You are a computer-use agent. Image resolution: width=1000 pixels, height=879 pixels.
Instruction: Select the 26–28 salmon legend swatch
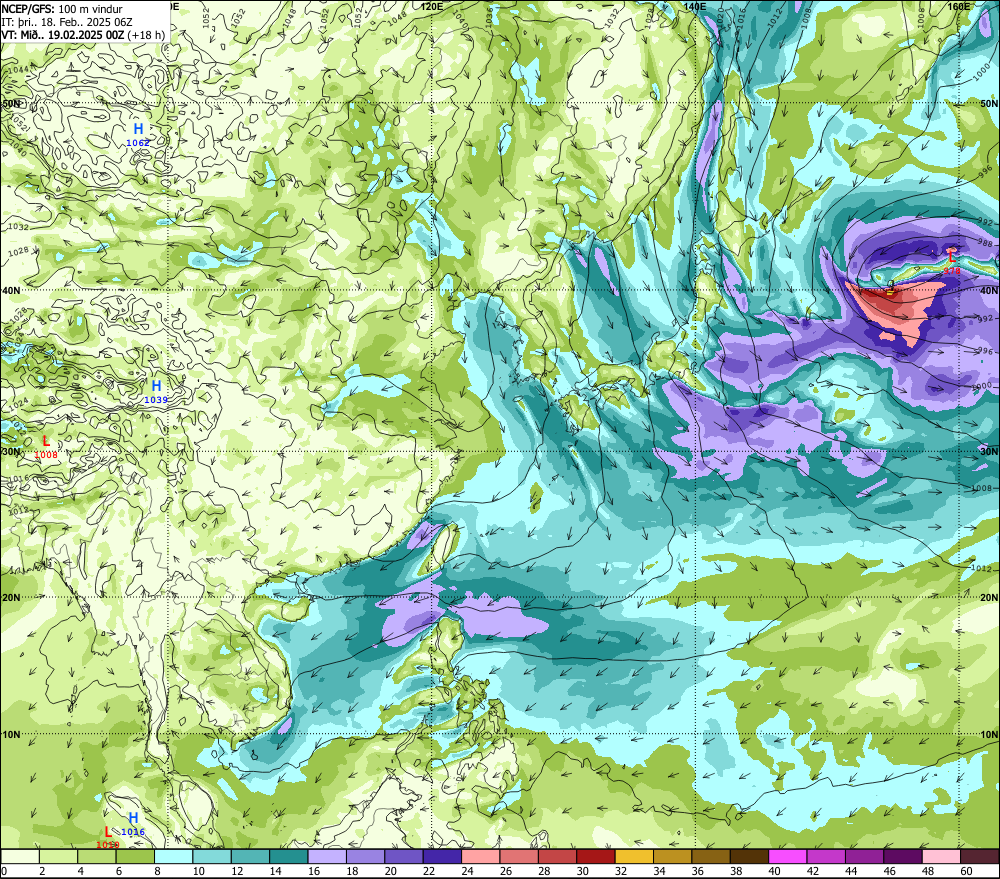point(519,856)
